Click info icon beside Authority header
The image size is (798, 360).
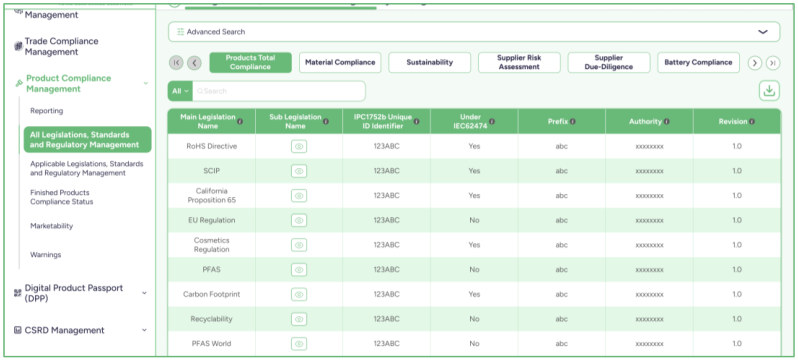(x=667, y=122)
